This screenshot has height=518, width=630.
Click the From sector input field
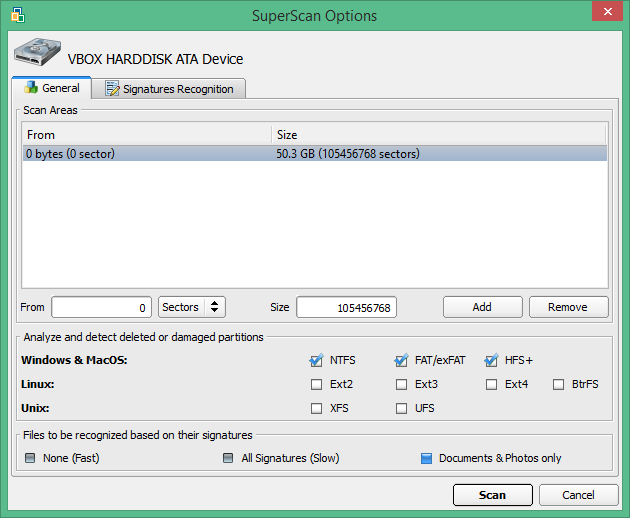(x=102, y=307)
